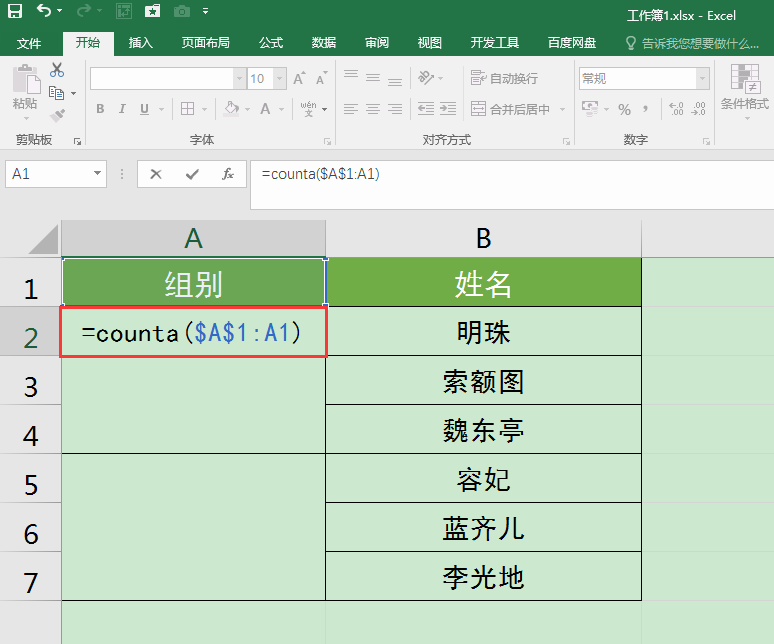Click the Enter checkmark icon in formula bar
This screenshot has width=774, height=644.
click(192, 174)
